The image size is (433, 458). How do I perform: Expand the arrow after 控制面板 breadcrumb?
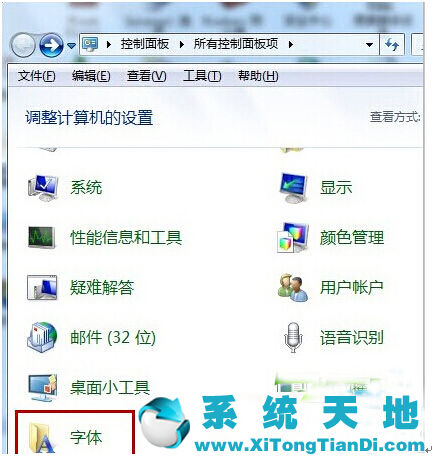pos(182,44)
